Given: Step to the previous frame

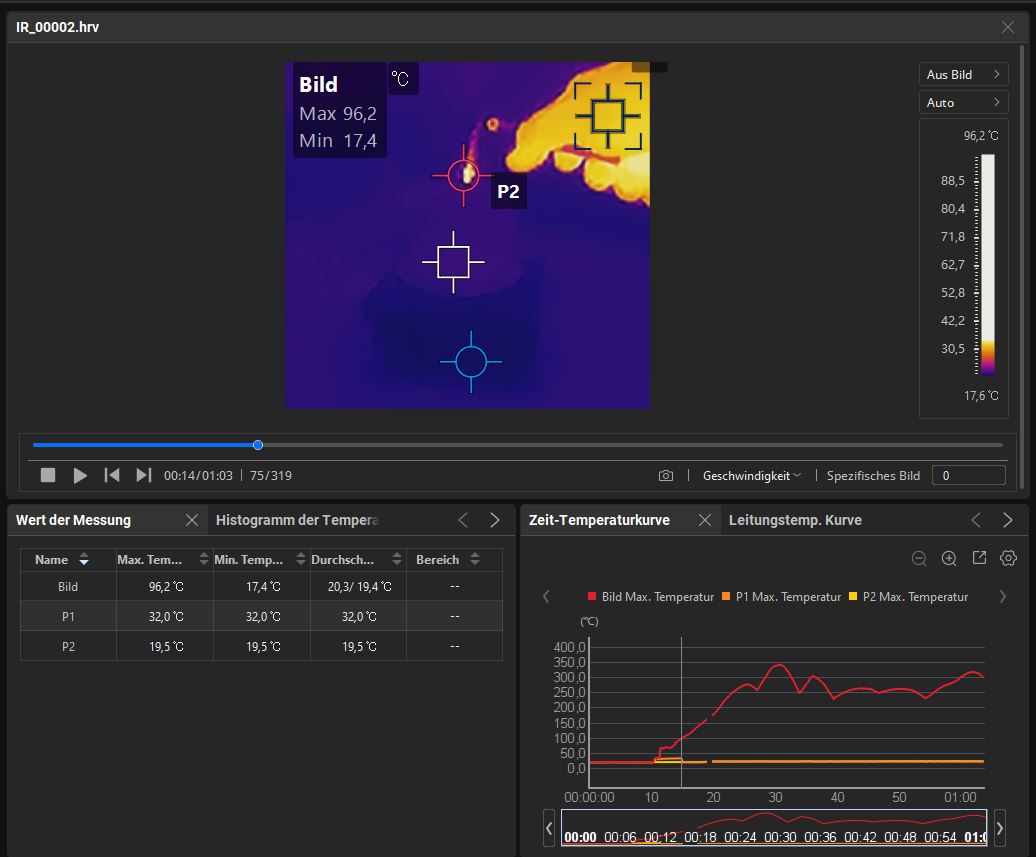Looking at the screenshot, I should (112, 476).
